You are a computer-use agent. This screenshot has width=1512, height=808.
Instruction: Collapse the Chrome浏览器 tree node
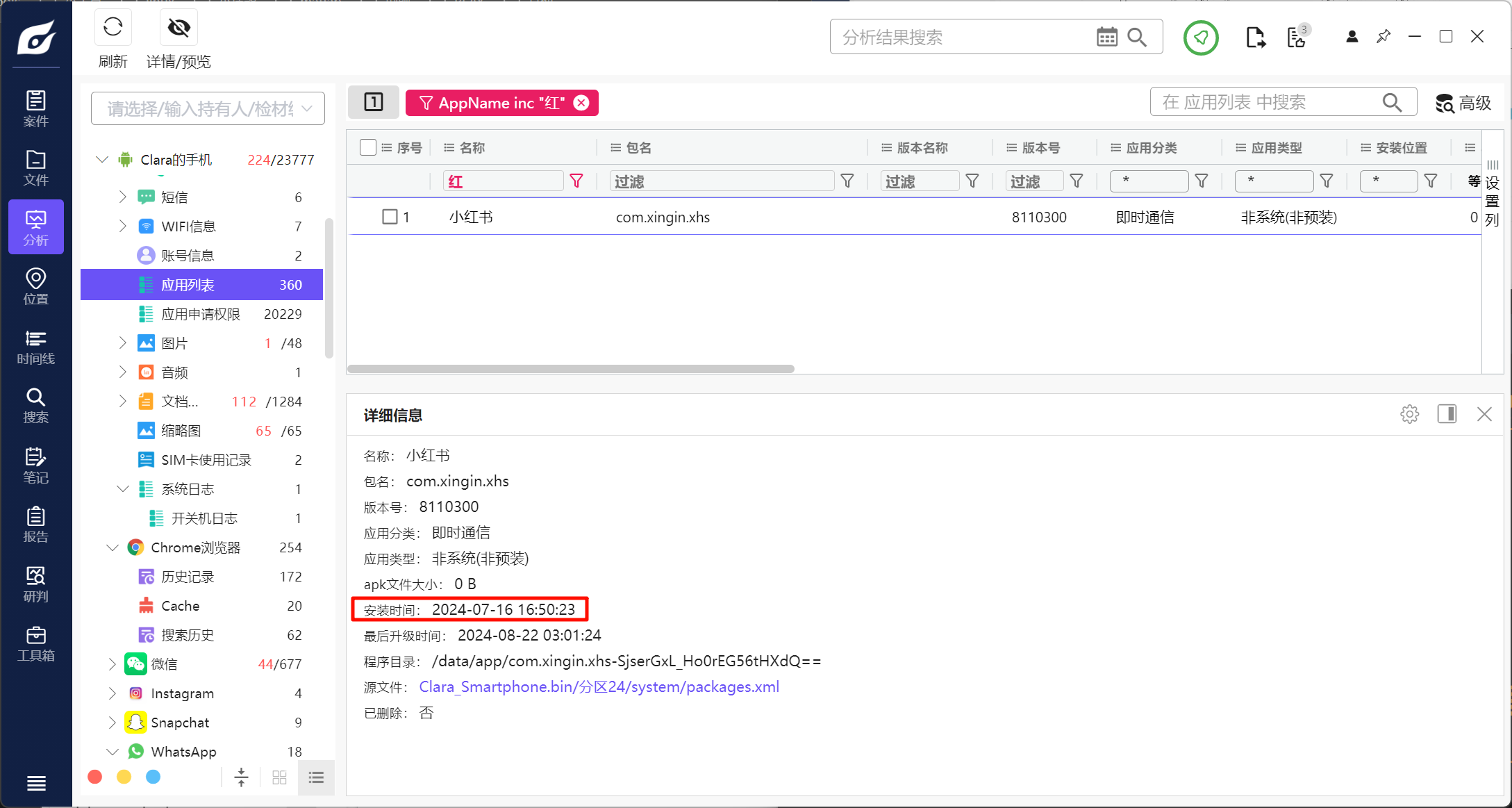[112, 547]
